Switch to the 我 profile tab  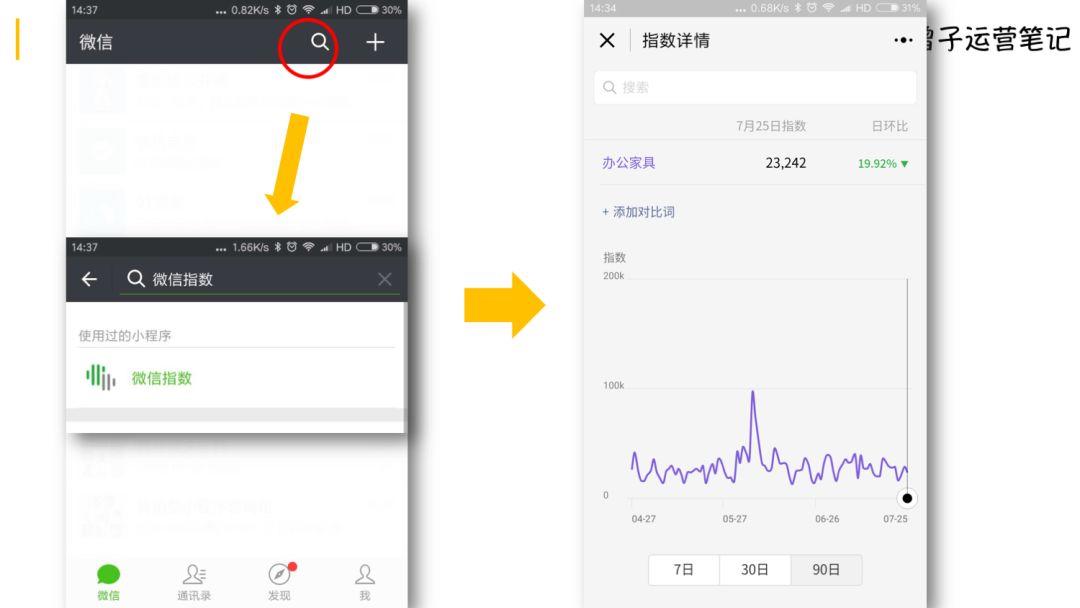365,582
